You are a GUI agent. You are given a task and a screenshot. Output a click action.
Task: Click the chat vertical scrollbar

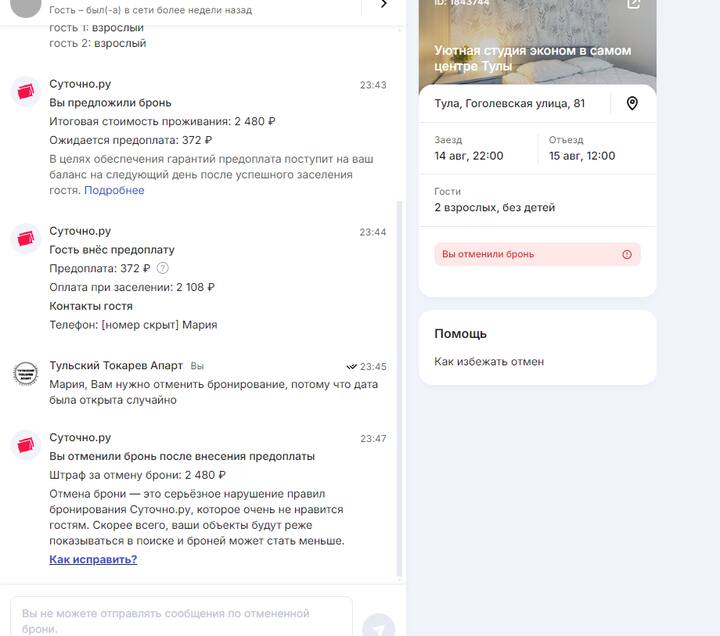point(399,388)
